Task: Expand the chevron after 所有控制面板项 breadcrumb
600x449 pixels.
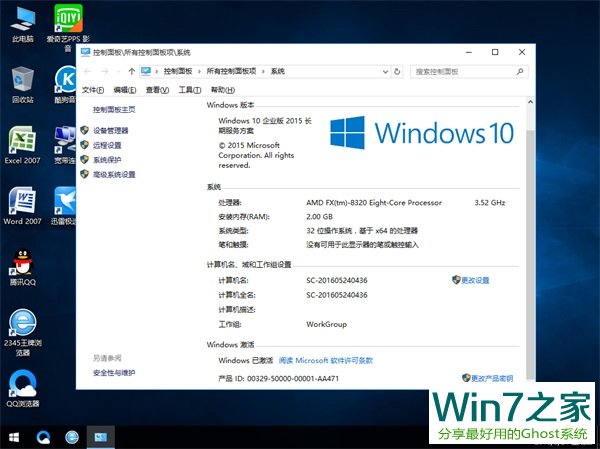Action: click(263, 72)
